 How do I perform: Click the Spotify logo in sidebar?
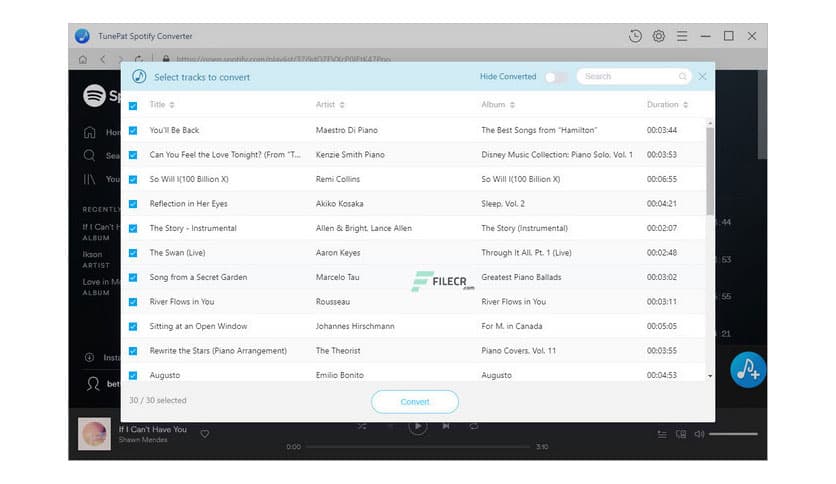tap(94, 96)
